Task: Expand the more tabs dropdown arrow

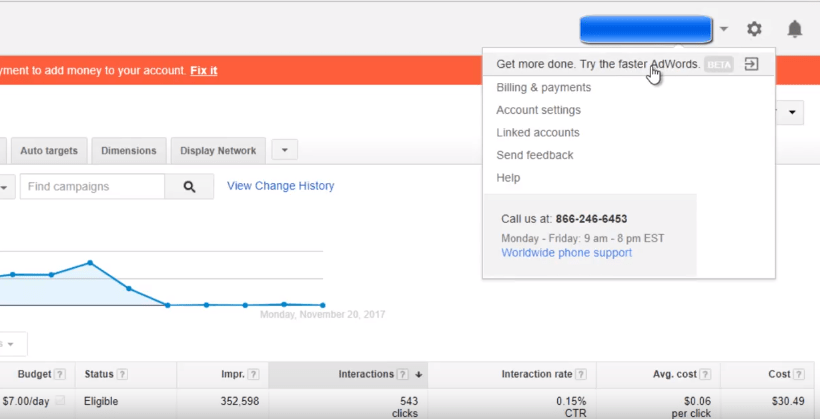Action: coord(284,150)
